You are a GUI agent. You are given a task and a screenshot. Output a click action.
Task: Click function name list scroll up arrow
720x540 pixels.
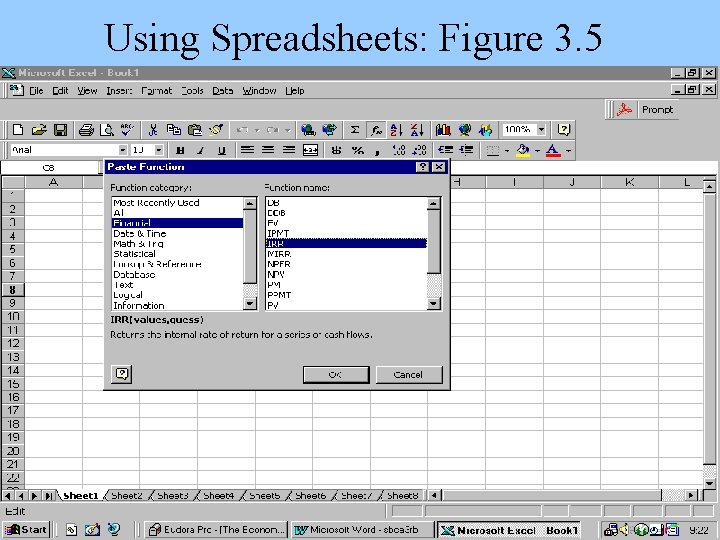point(433,203)
